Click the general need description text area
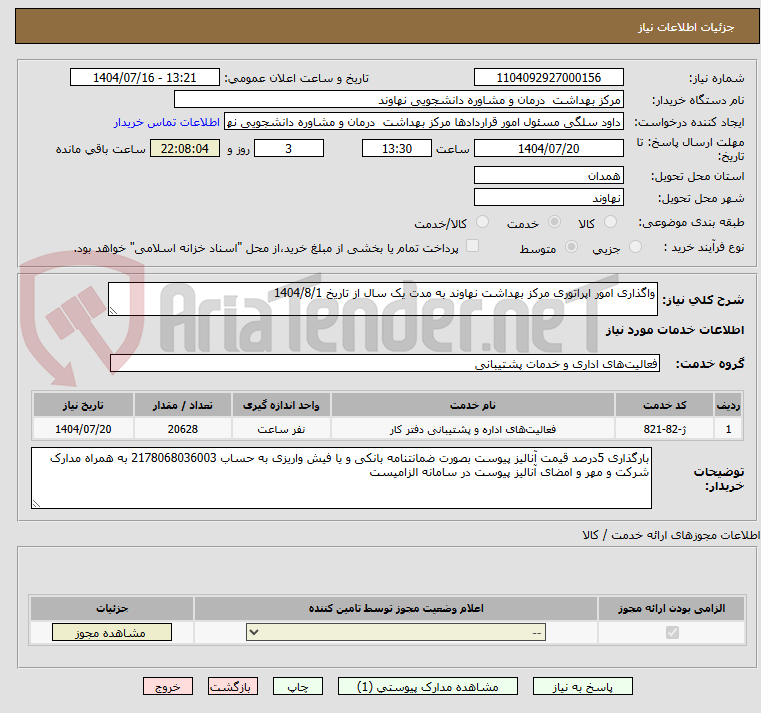 (382, 299)
